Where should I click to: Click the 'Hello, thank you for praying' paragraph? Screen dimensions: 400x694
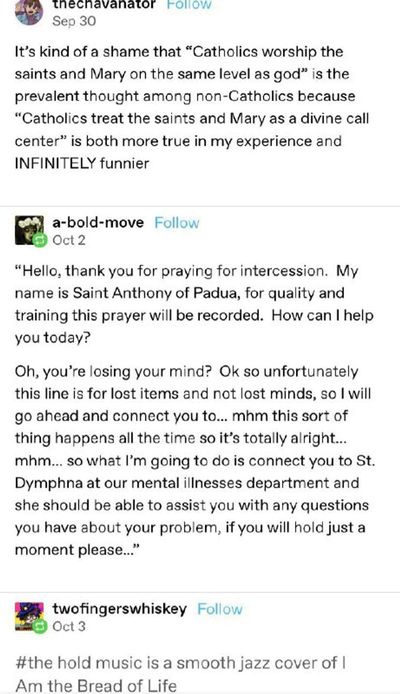pos(194,304)
